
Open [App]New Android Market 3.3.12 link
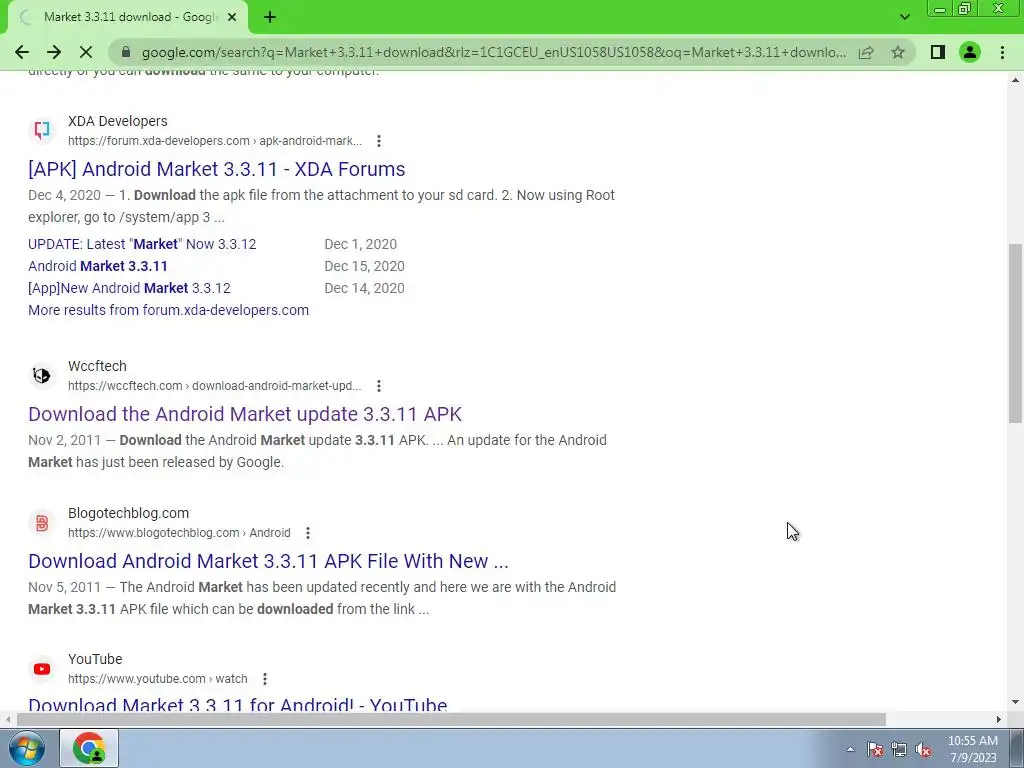(129, 288)
